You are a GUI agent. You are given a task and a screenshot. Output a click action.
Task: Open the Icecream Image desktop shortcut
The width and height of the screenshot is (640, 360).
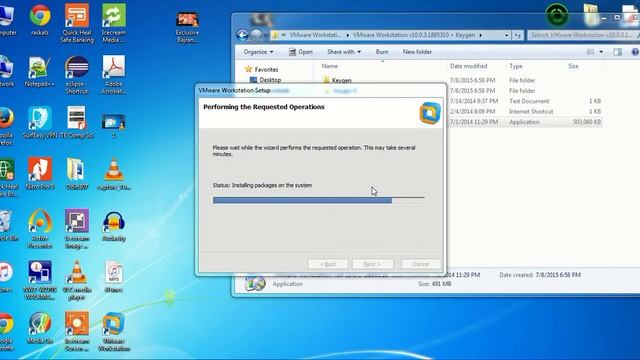(x=77, y=229)
